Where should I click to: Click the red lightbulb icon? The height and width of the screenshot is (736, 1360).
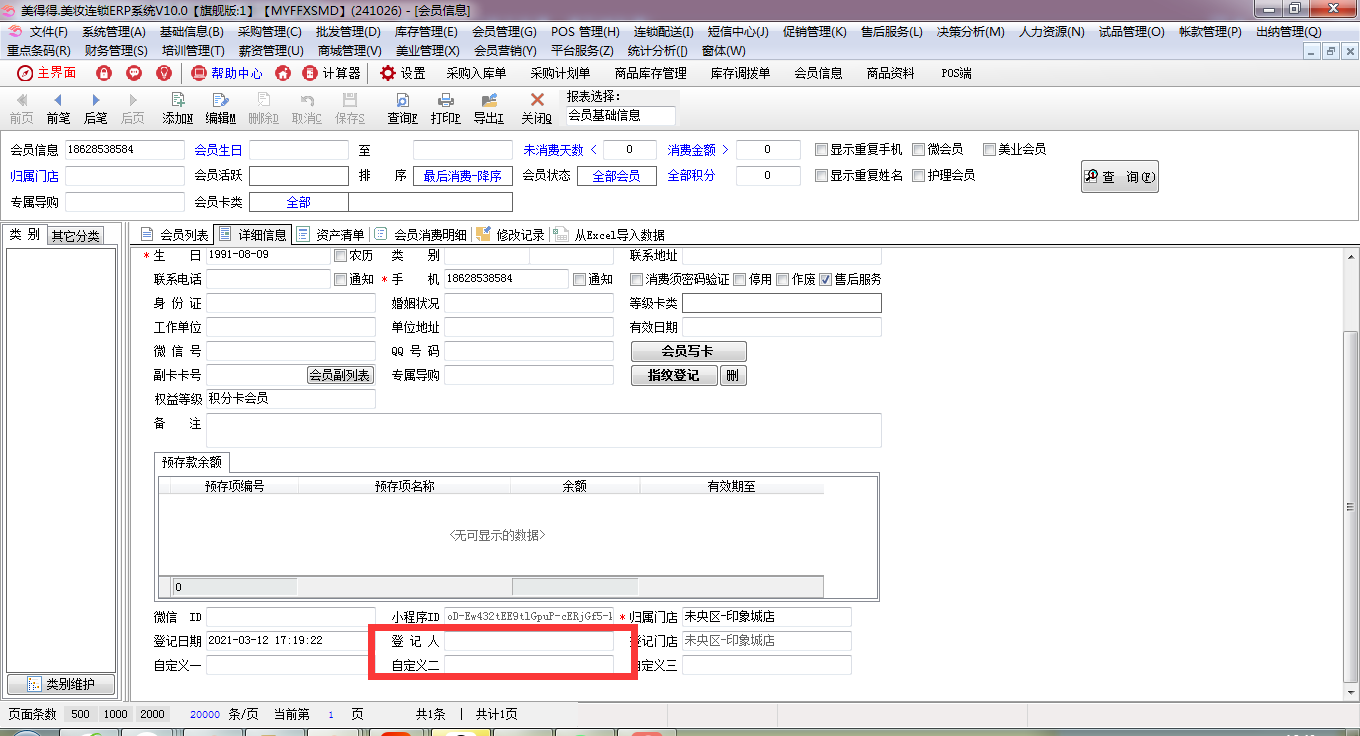point(164,73)
